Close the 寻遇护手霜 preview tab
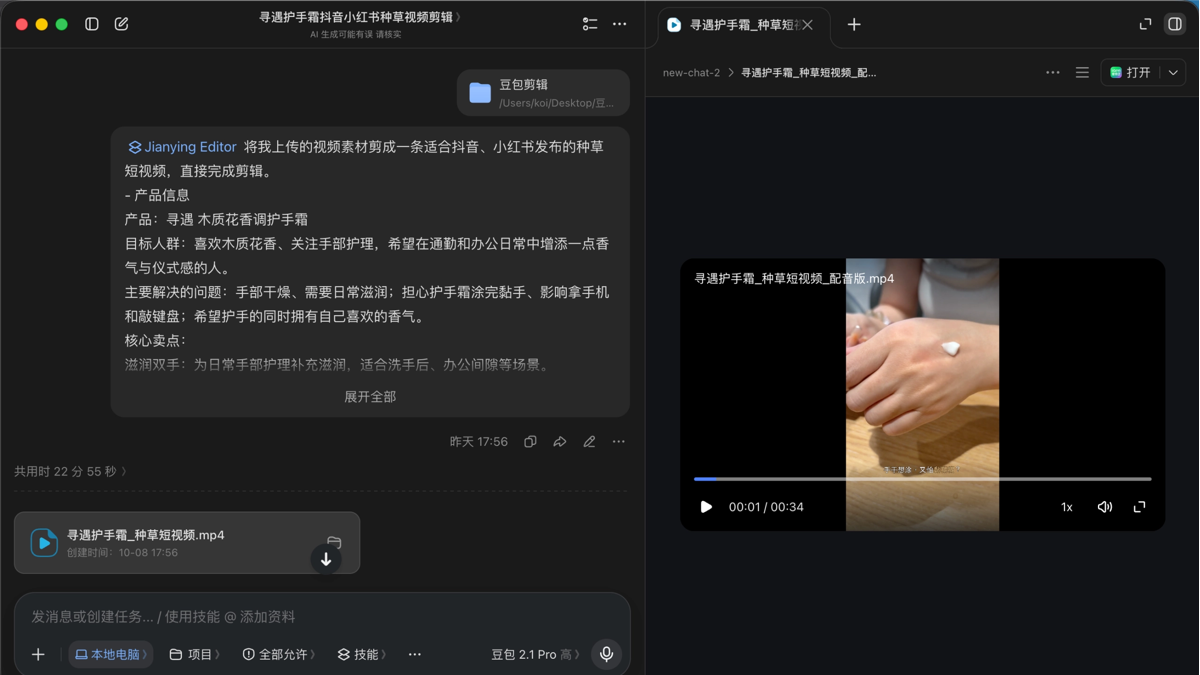 (808, 25)
